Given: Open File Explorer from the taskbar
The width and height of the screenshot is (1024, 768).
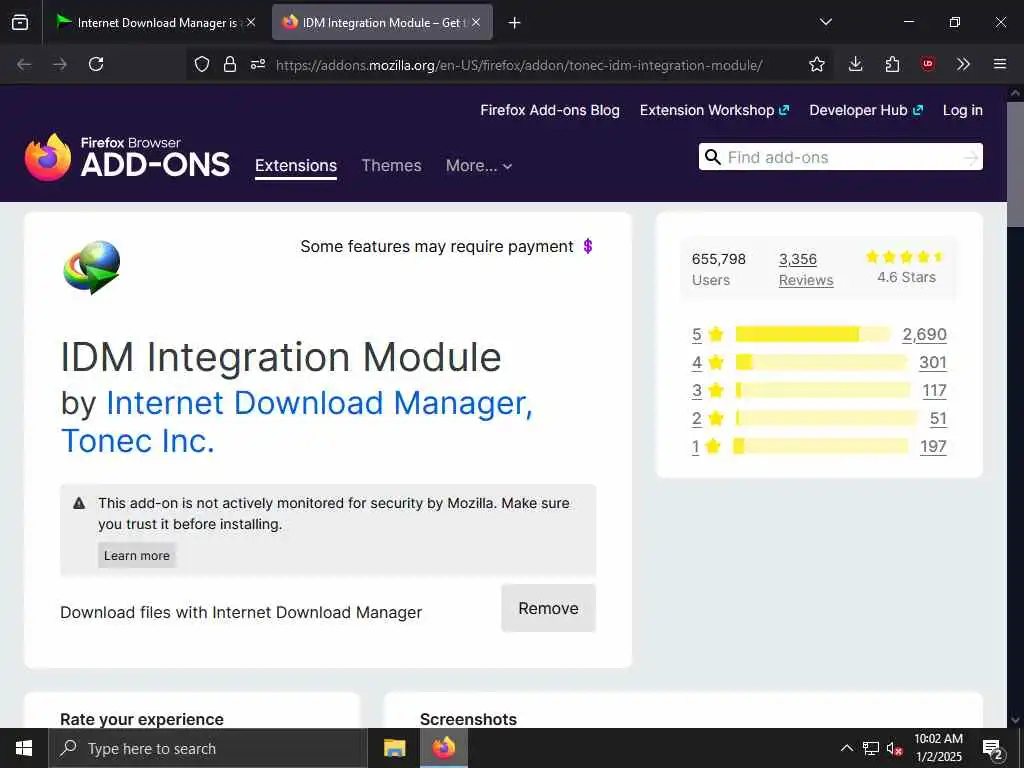Looking at the screenshot, I should [x=394, y=748].
